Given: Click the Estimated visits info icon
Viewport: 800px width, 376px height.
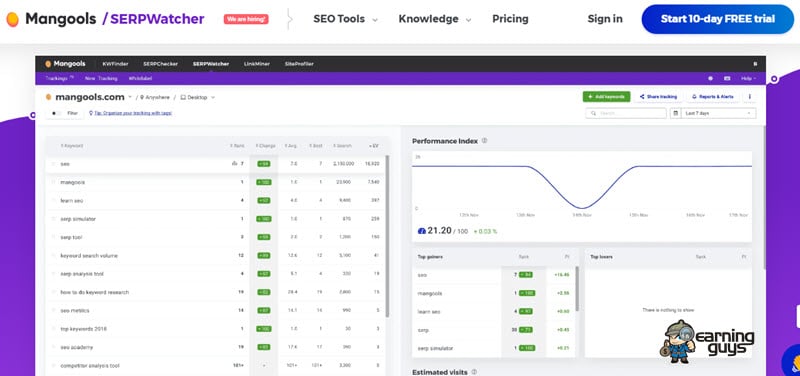Looking at the screenshot, I should pyautogui.click(x=474, y=372).
